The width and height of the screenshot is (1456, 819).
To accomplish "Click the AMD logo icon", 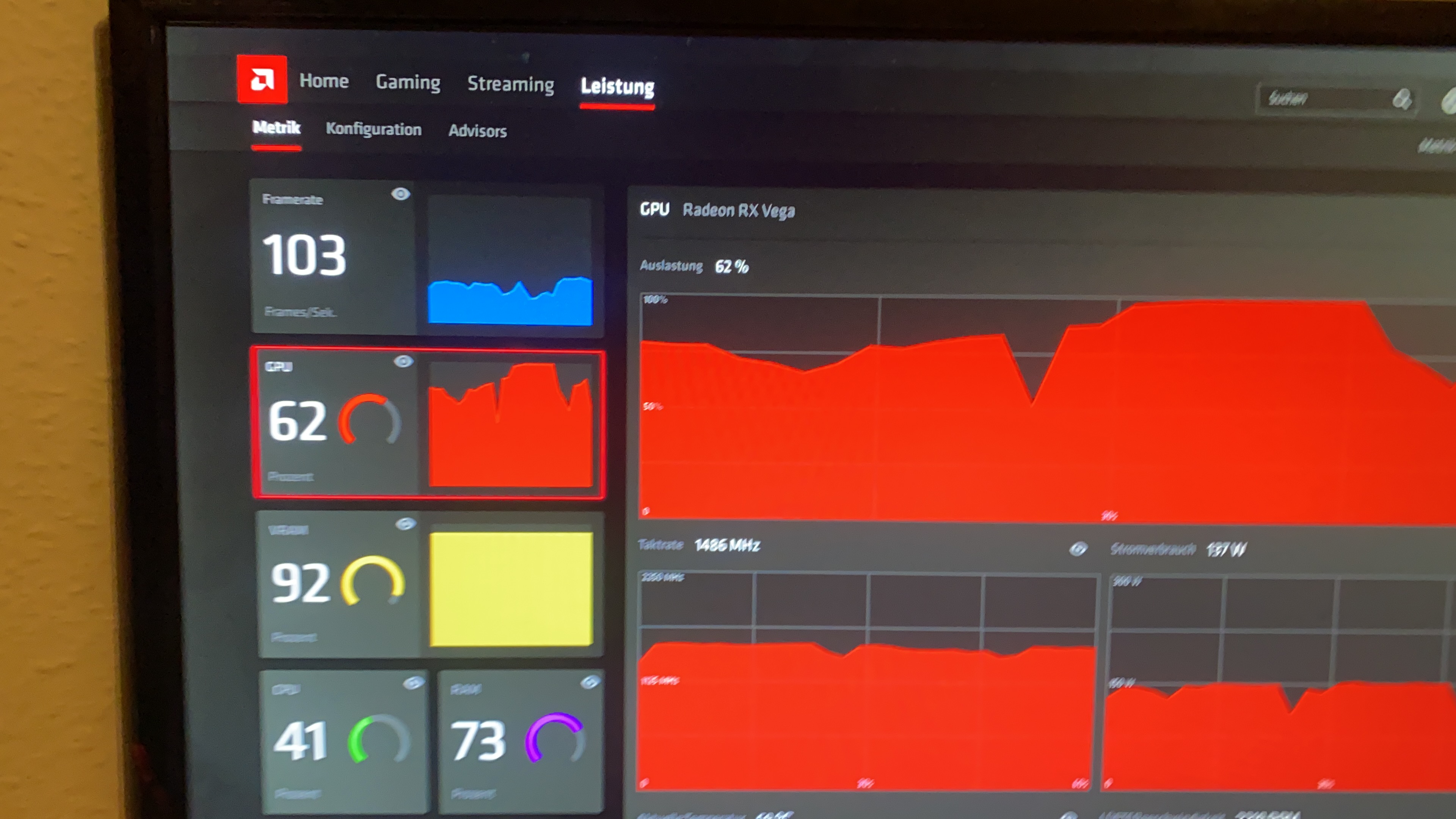I will pyautogui.click(x=262, y=80).
